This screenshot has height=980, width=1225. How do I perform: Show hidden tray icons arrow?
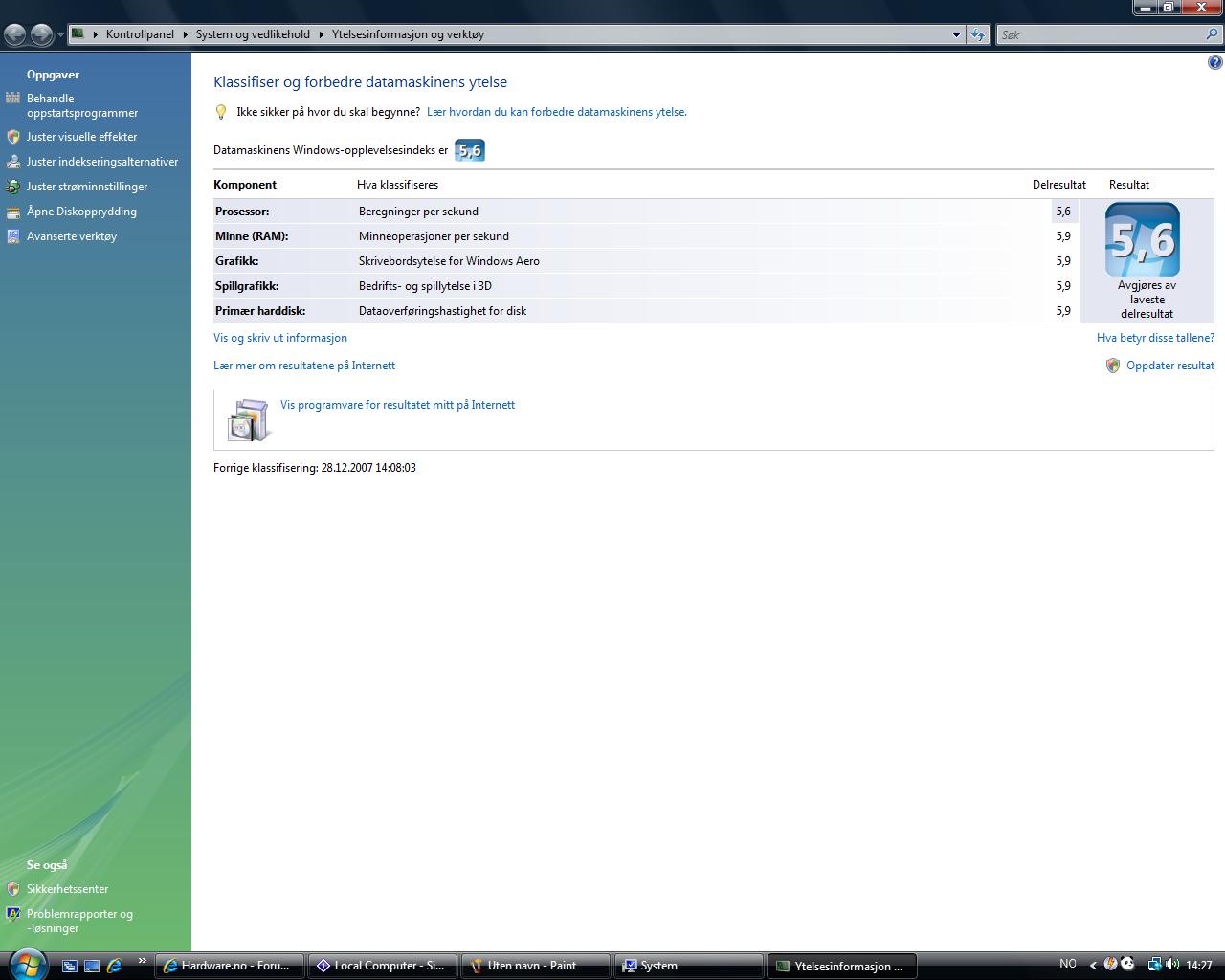(x=1094, y=965)
